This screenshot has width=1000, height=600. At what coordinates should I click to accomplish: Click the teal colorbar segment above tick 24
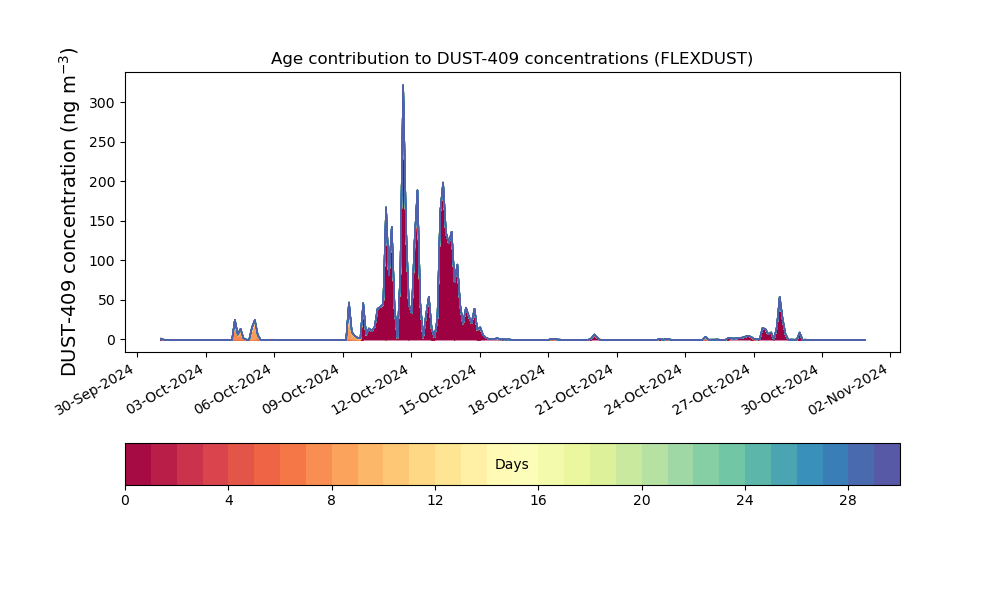coord(758,464)
